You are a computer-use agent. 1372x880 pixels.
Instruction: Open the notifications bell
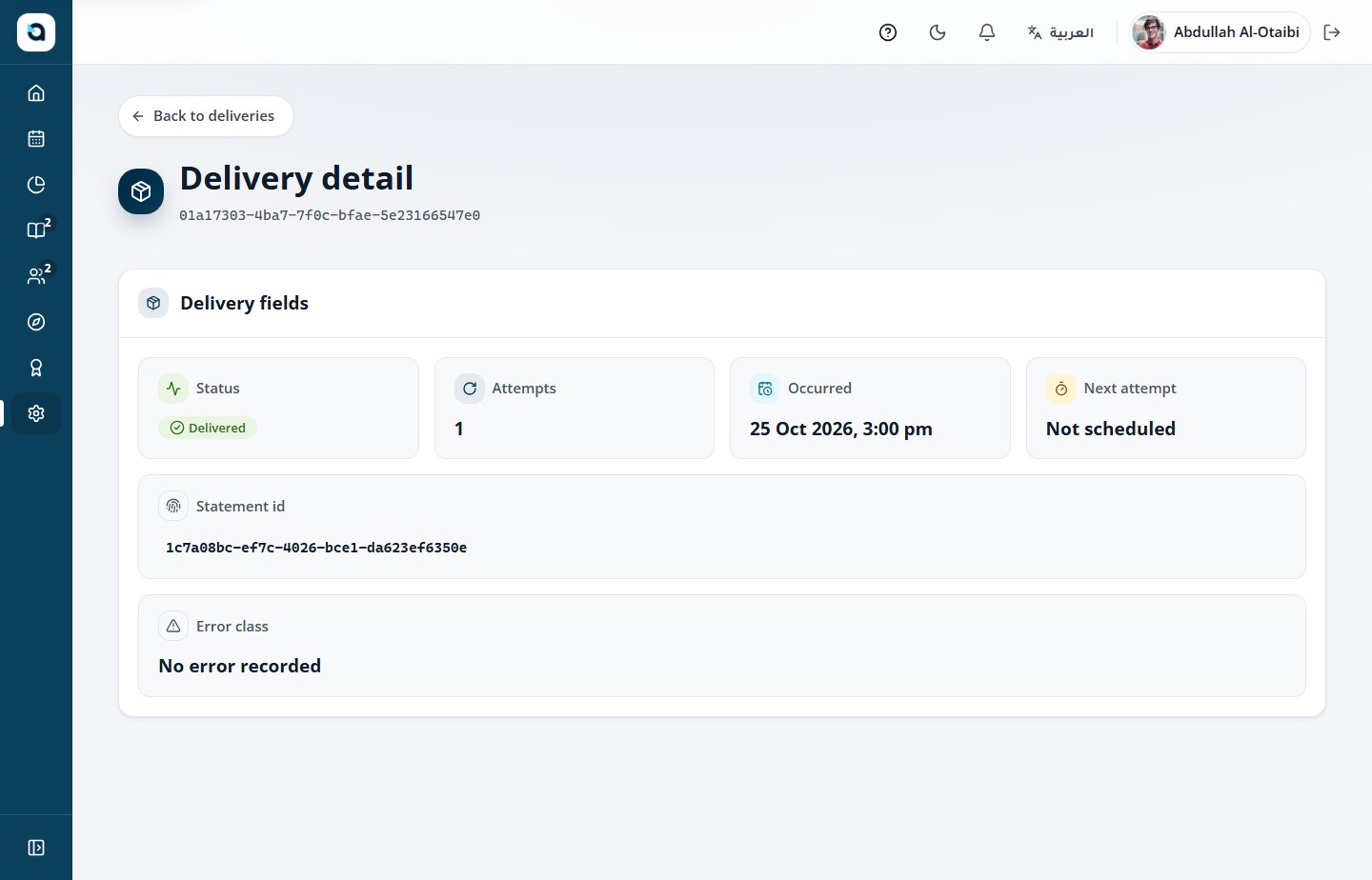[x=987, y=32]
